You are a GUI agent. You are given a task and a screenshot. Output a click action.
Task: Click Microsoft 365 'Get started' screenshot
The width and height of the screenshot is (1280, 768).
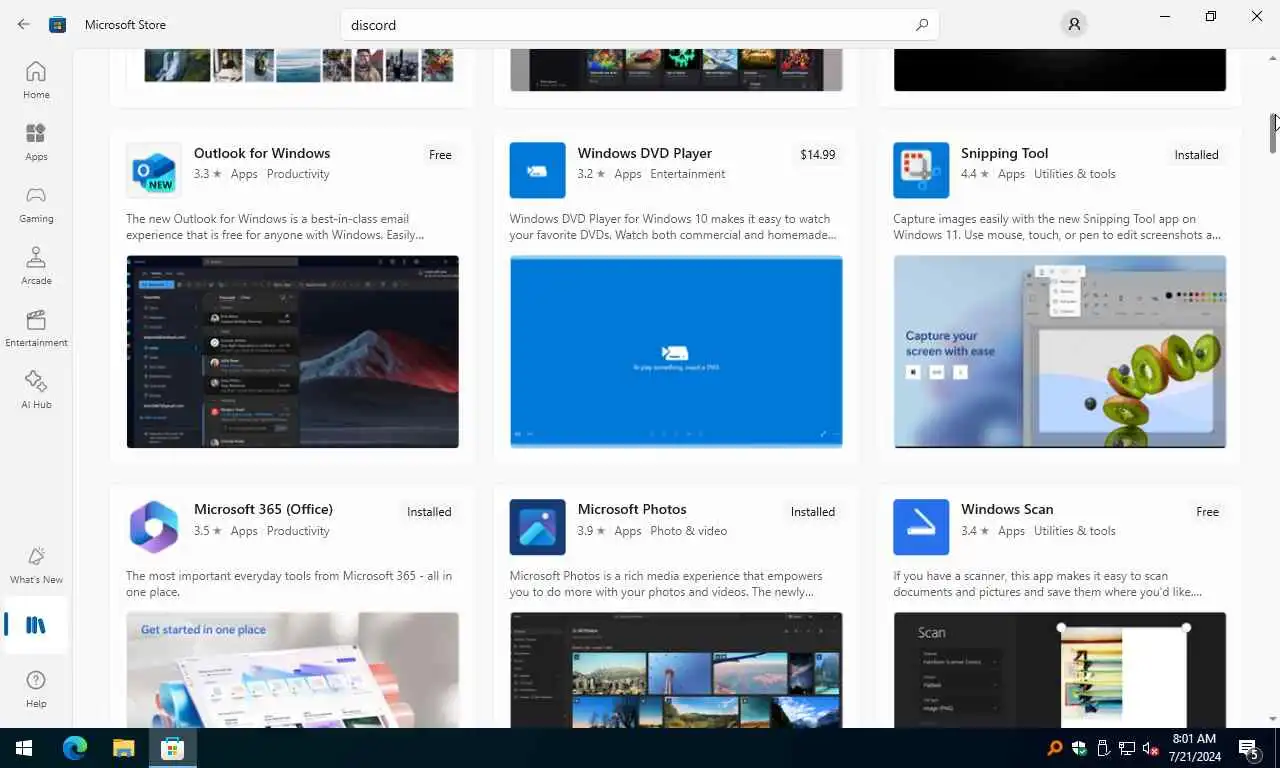pos(293,670)
